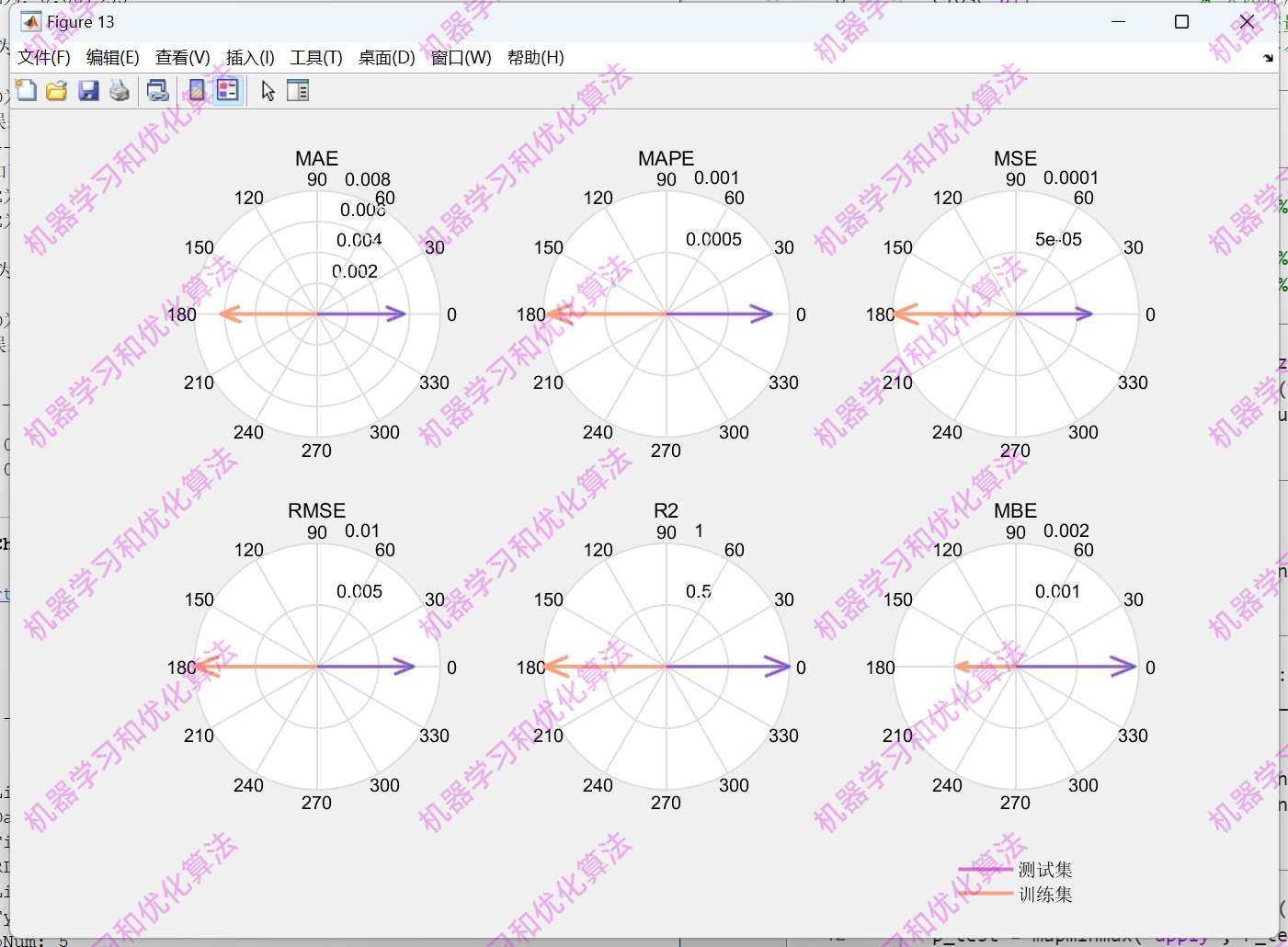
Task: Open the 文件(F) menu
Action: pos(44,57)
